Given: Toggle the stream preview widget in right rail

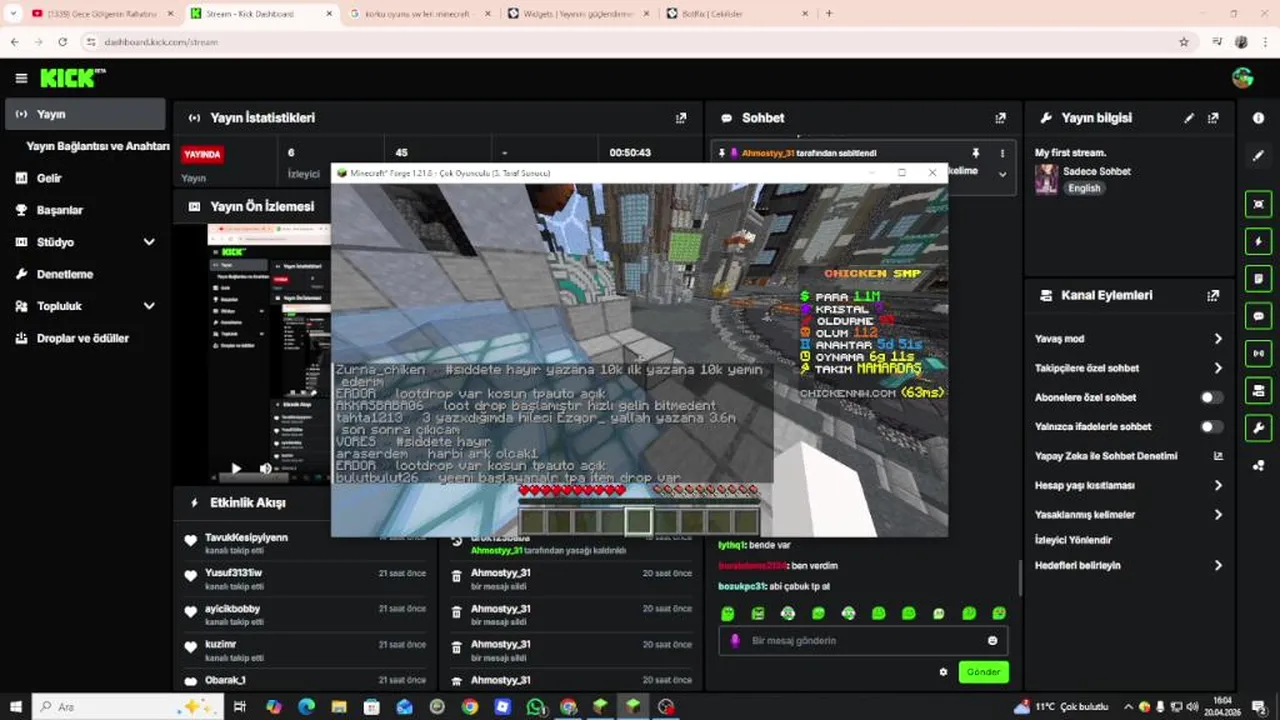Looking at the screenshot, I should click(1258, 204).
